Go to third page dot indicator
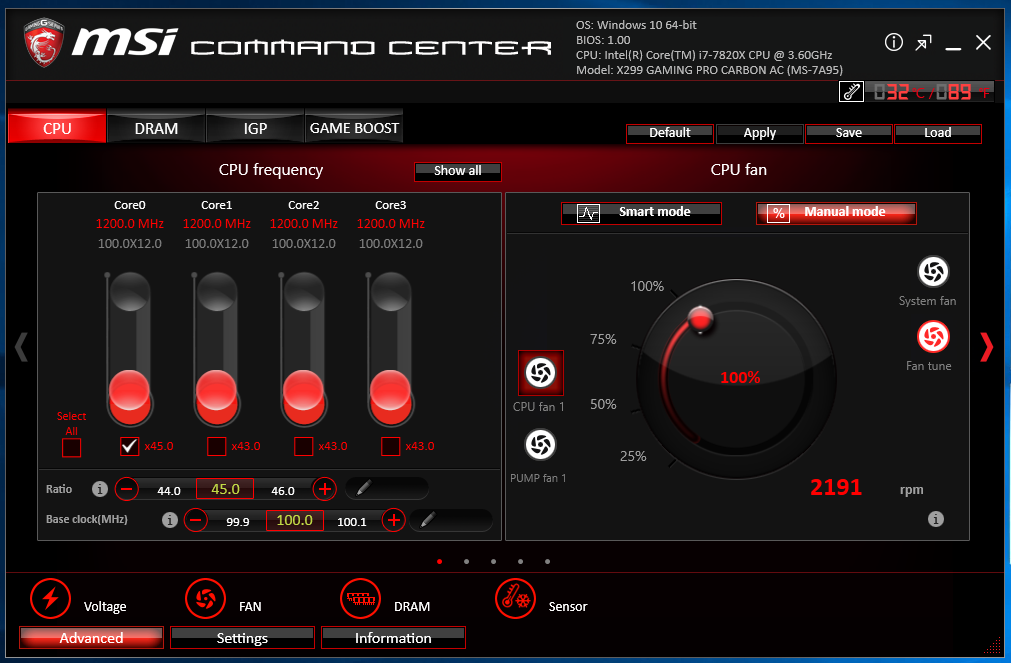Image resolution: width=1011 pixels, height=663 pixels. point(493,562)
